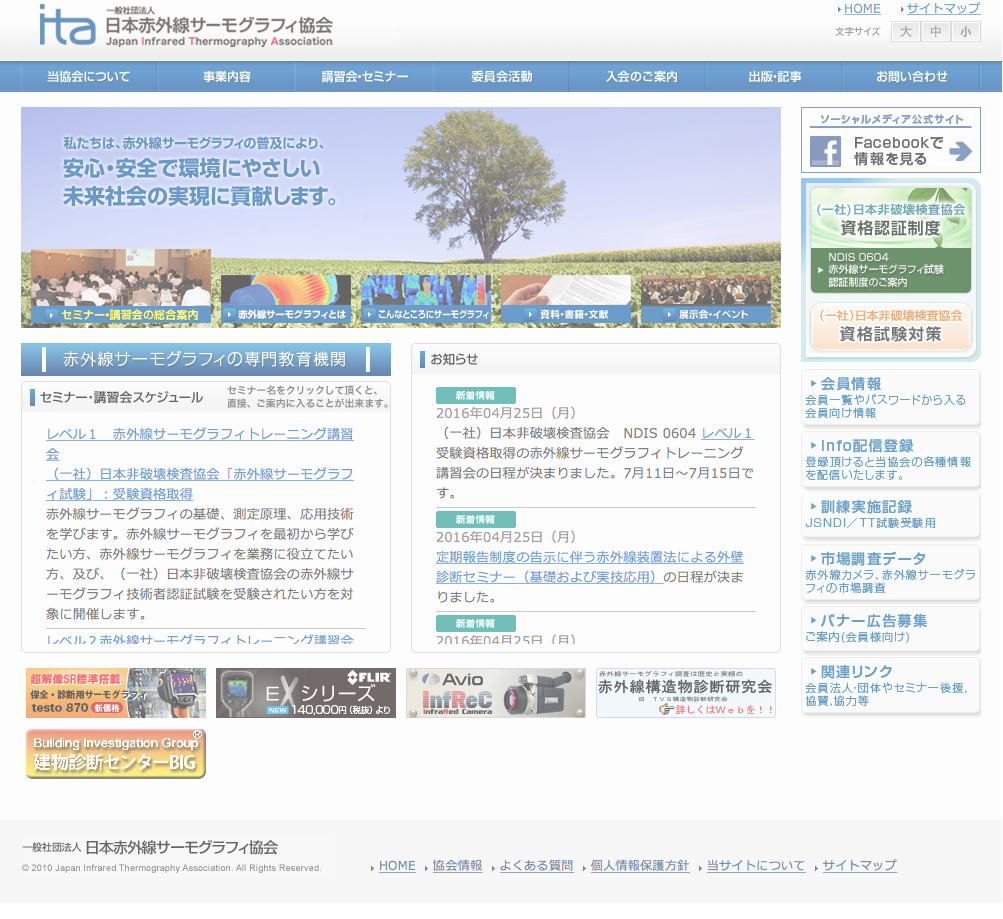Open 資料・書籍・文献 thumbnail

566,299
